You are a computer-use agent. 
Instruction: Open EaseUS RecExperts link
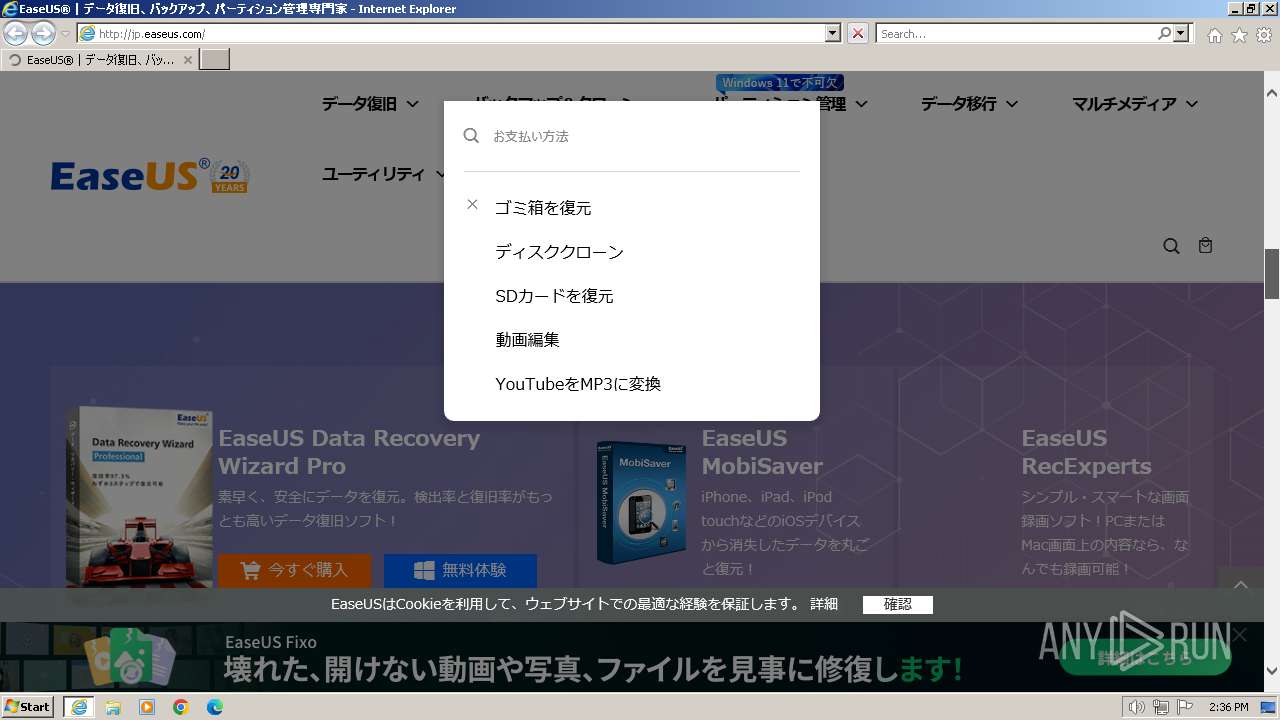(x=1086, y=452)
